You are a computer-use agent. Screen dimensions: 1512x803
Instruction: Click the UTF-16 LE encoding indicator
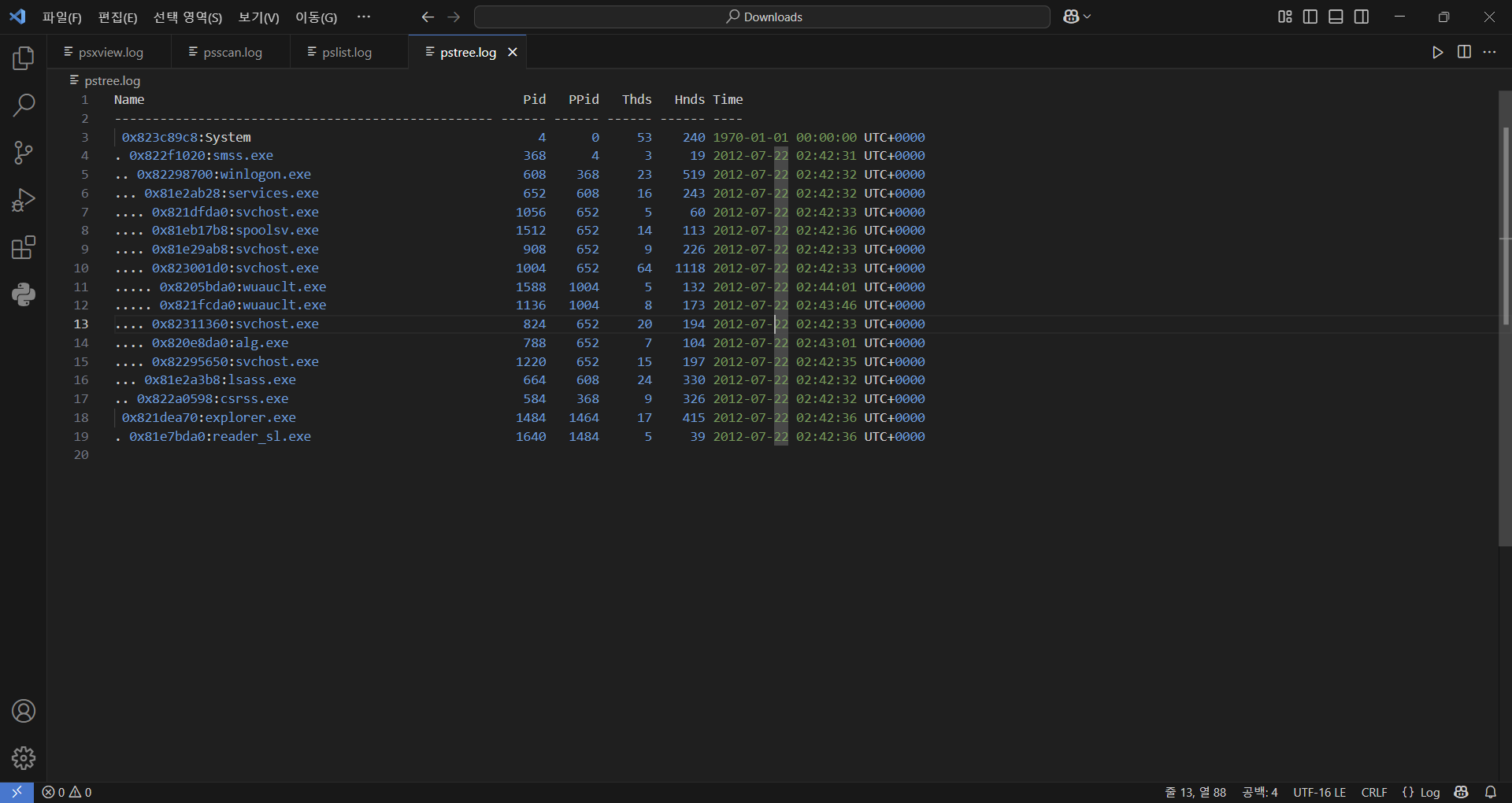[x=1319, y=792]
